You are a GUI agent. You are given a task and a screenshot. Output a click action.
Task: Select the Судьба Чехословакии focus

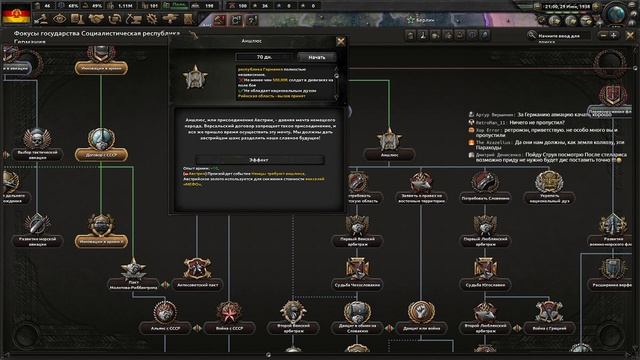click(x=357, y=273)
